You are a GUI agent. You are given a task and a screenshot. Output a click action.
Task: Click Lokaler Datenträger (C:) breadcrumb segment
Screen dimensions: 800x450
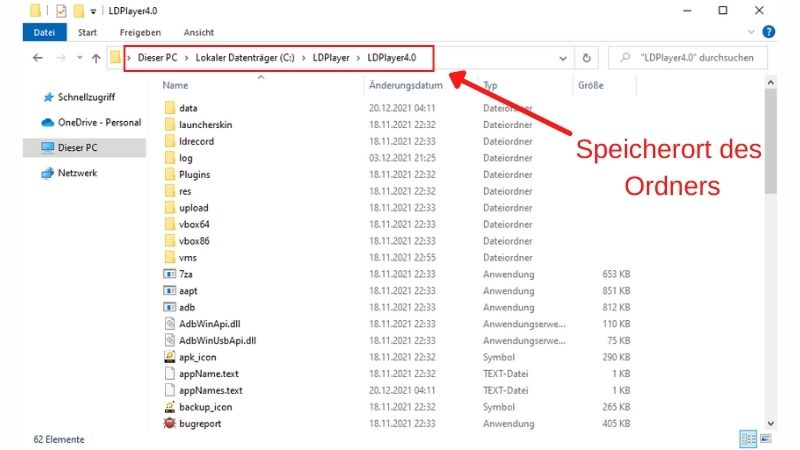[245, 58]
